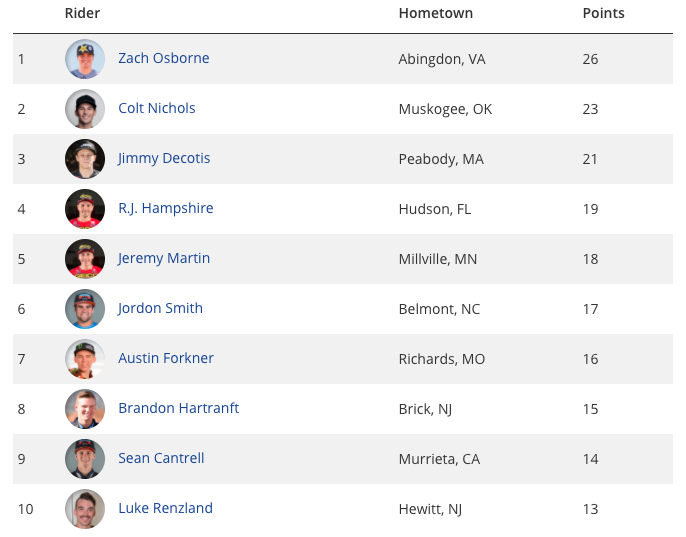Open Luke Renzland name link

tap(165, 508)
